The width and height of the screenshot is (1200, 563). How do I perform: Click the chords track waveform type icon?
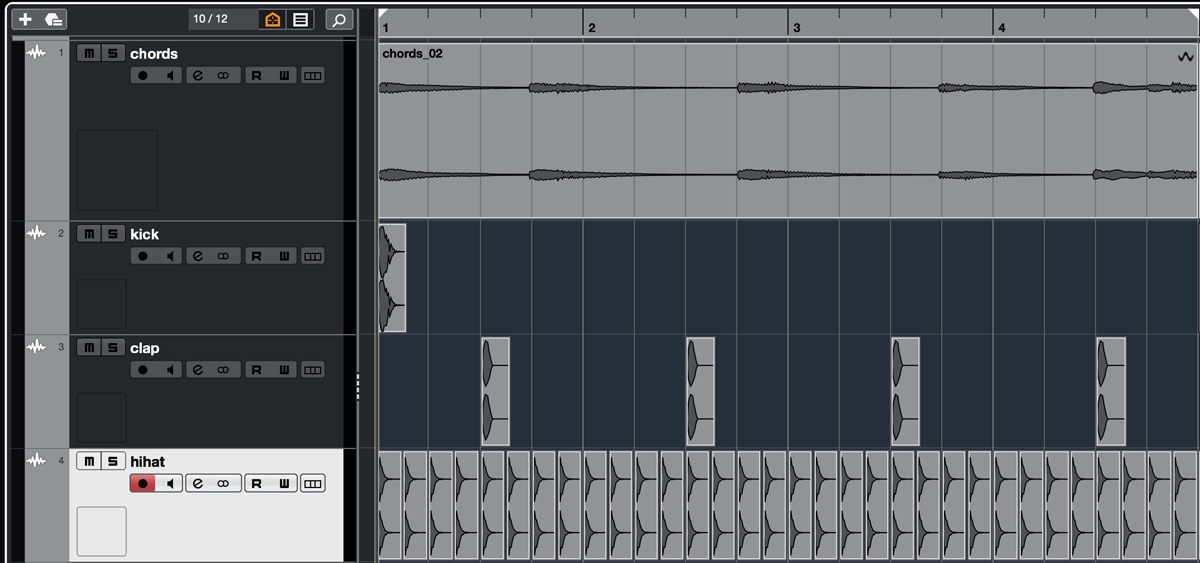36,52
